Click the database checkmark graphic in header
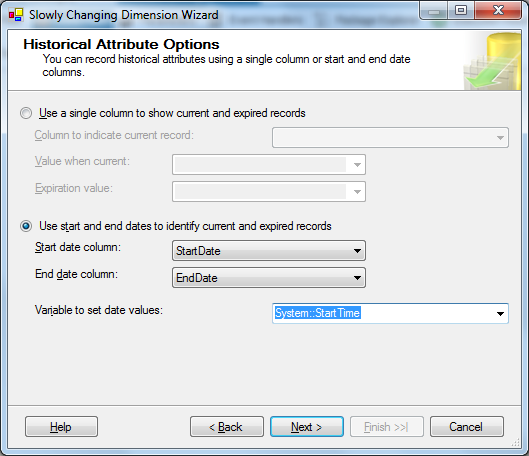This screenshot has height=456, width=529. pos(492,61)
